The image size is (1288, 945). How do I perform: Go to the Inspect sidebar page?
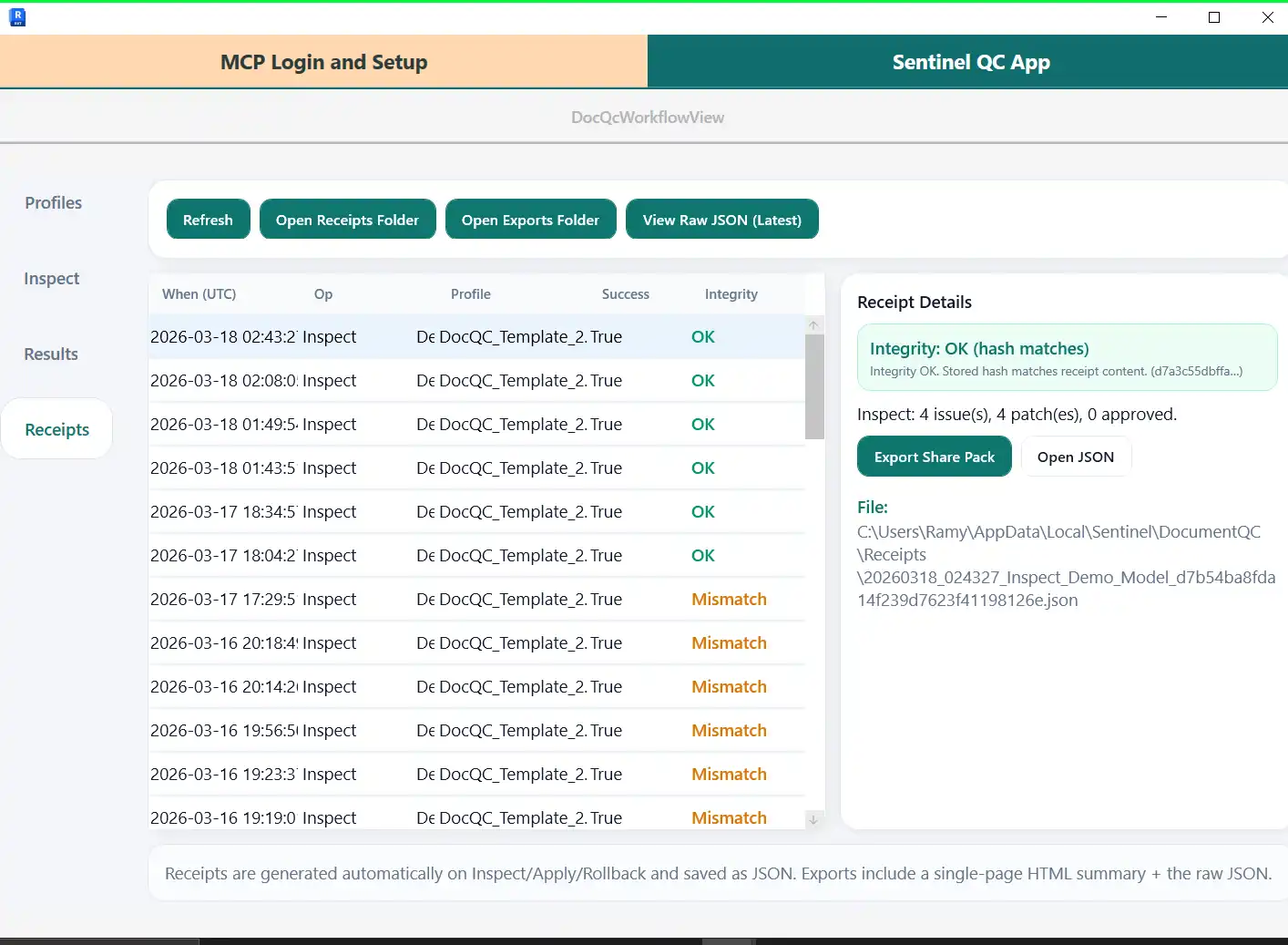tap(52, 279)
